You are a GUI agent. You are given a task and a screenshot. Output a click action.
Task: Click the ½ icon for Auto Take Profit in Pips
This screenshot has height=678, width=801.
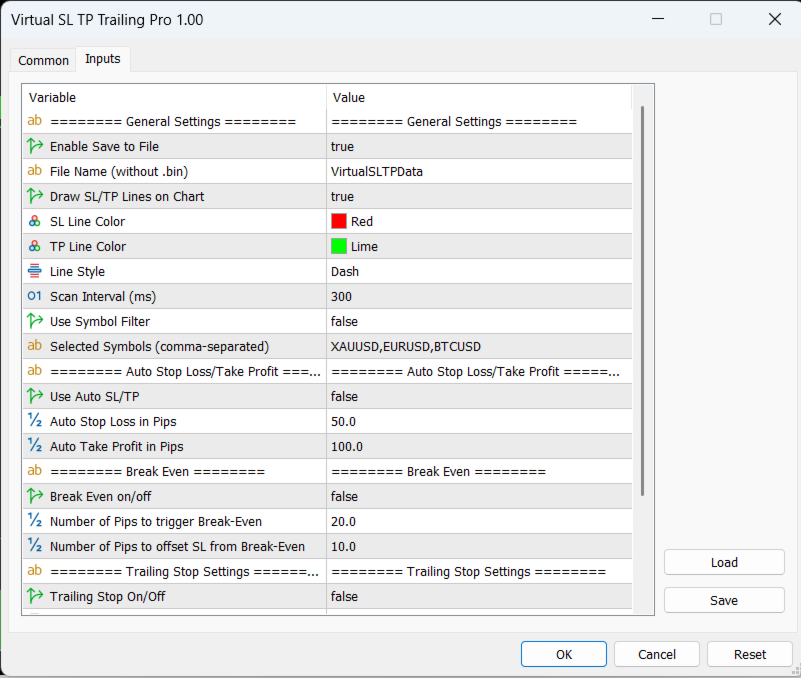point(35,446)
